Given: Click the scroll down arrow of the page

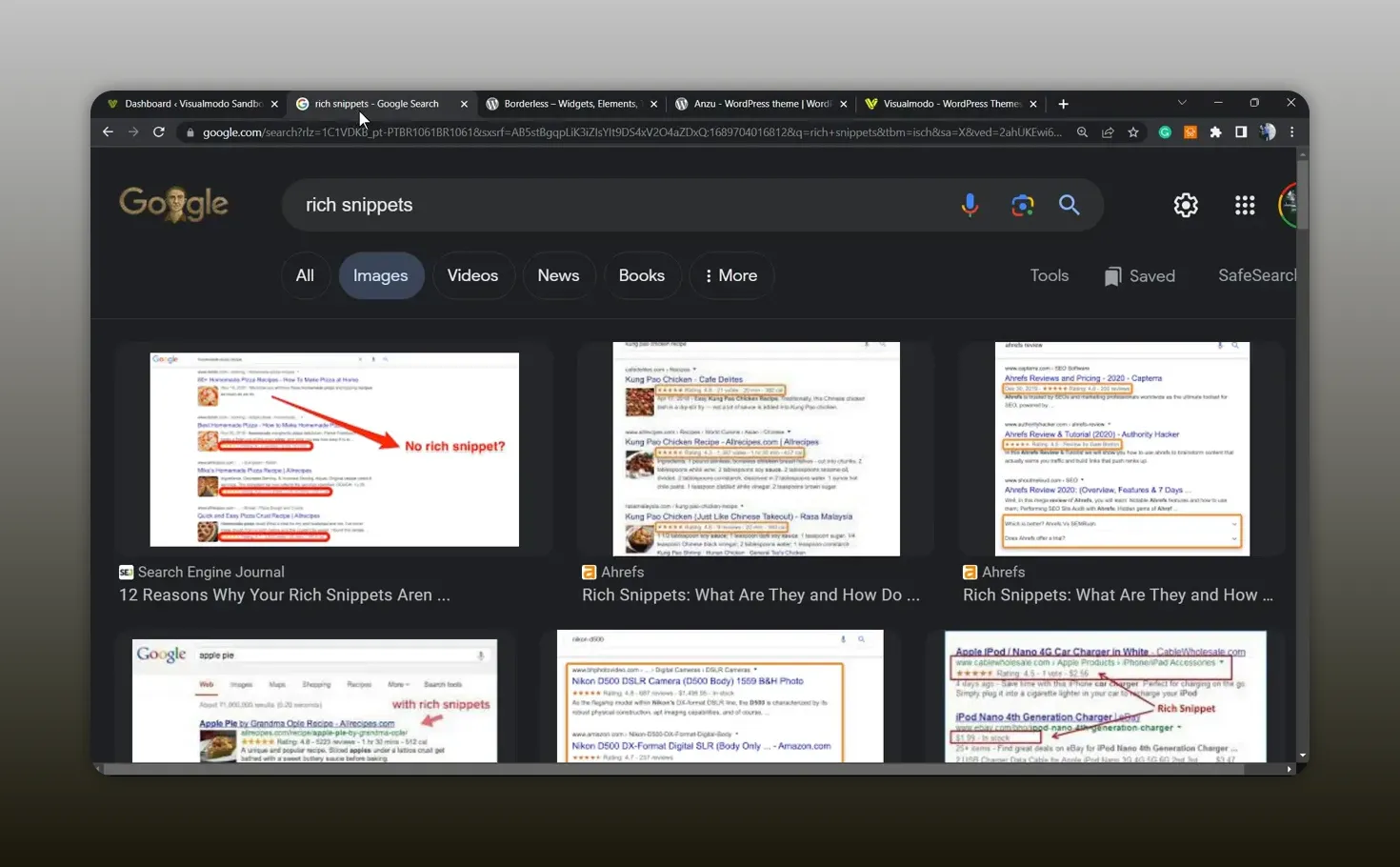Looking at the screenshot, I should pos(1302,756).
